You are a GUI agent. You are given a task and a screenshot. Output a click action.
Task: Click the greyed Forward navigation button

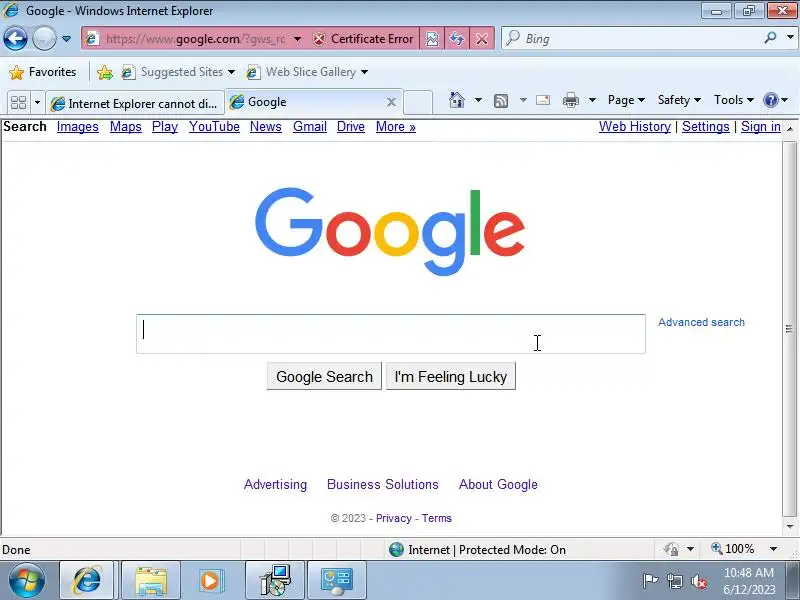(x=44, y=38)
